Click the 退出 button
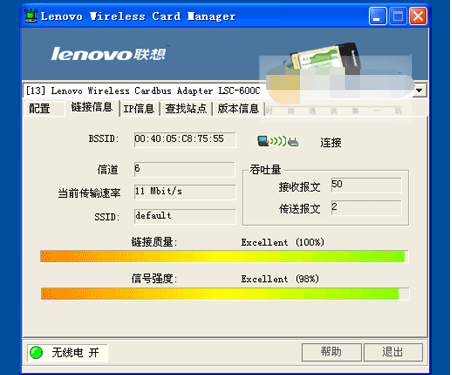452x375 pixels. point(393,352)
